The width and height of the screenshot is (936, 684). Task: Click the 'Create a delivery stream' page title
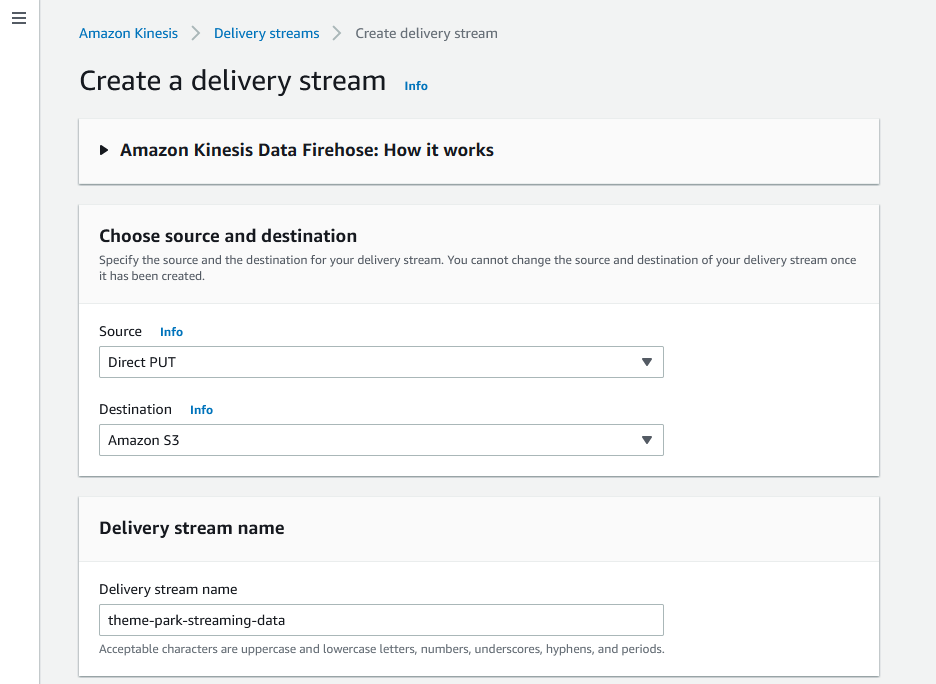pyautogui.click(x=233, y=81)
